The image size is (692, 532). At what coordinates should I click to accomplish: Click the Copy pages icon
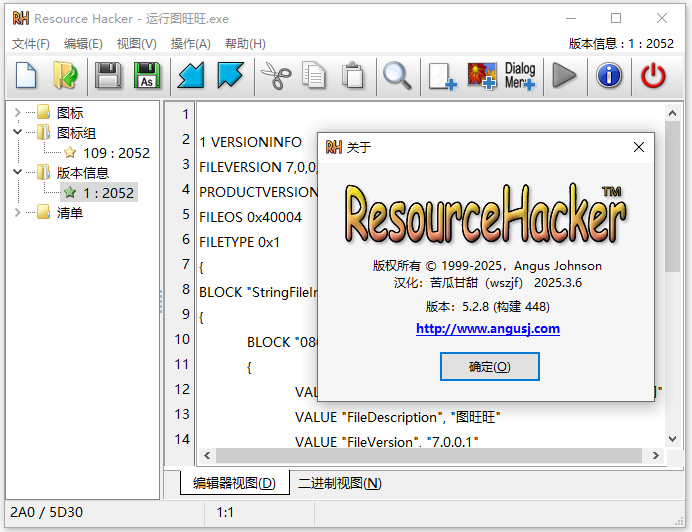pyautogui.click(x=314, y=75)
